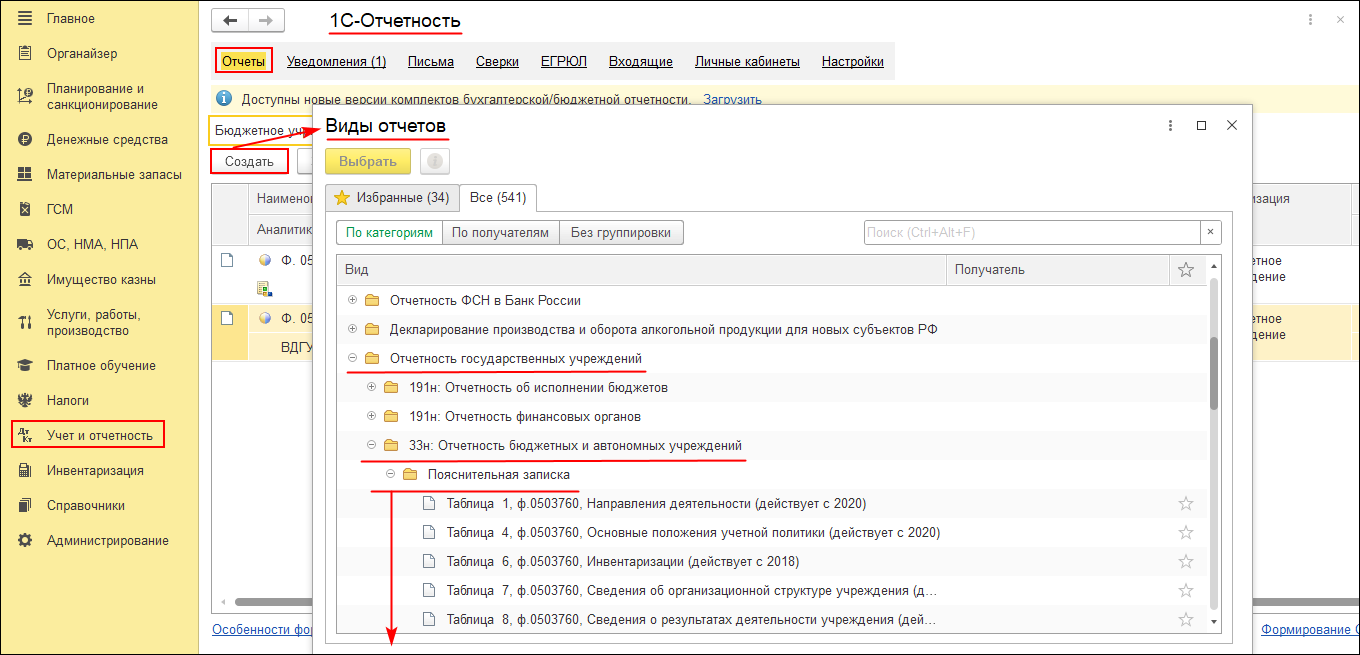This screenshot has height=655, width=1360.
Task: Open the Виды отчетов dialog's three-dot menu
Action: click(1170, 126)
